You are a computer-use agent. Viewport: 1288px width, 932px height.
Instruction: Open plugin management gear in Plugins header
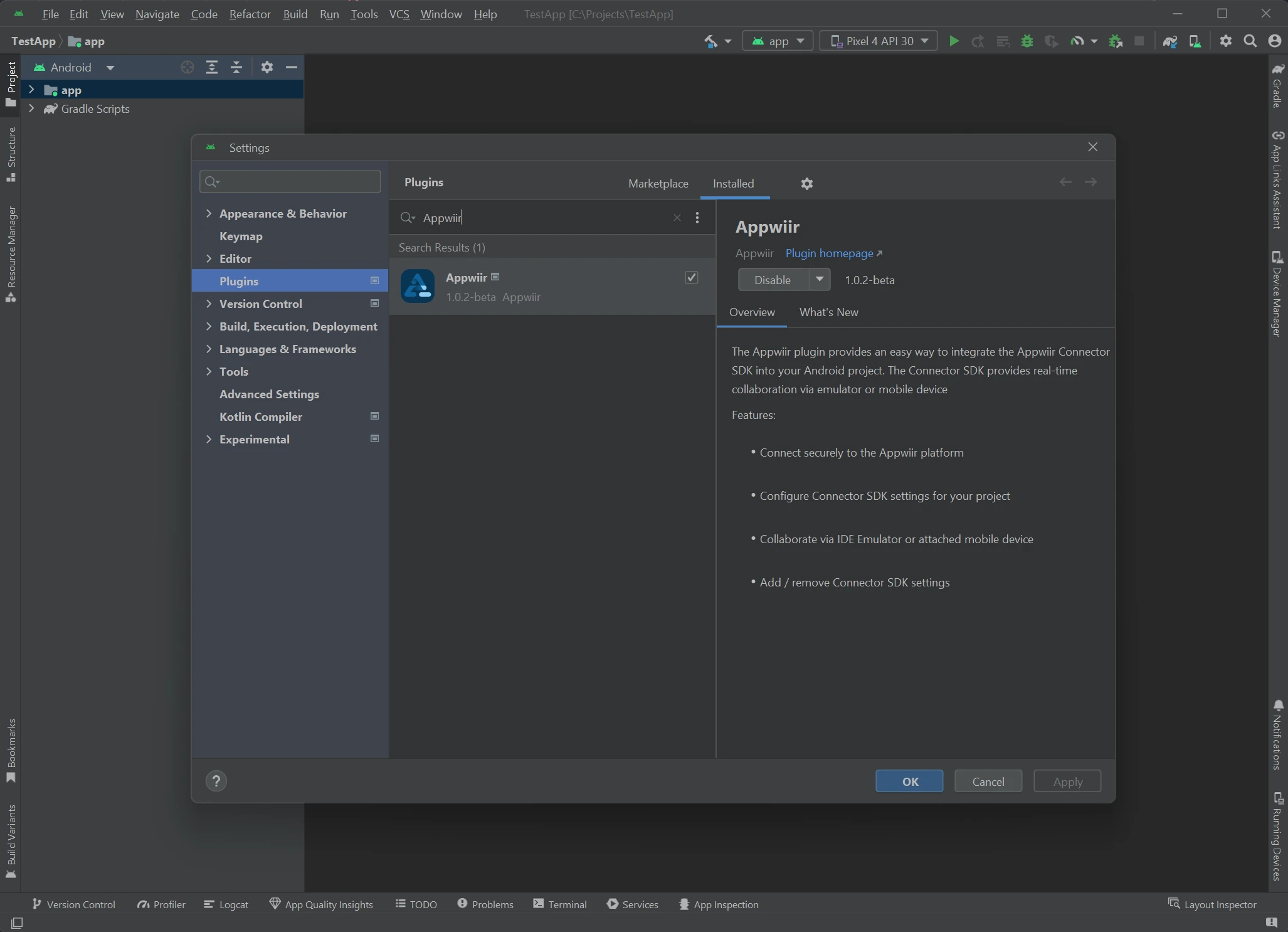(807, 184)
